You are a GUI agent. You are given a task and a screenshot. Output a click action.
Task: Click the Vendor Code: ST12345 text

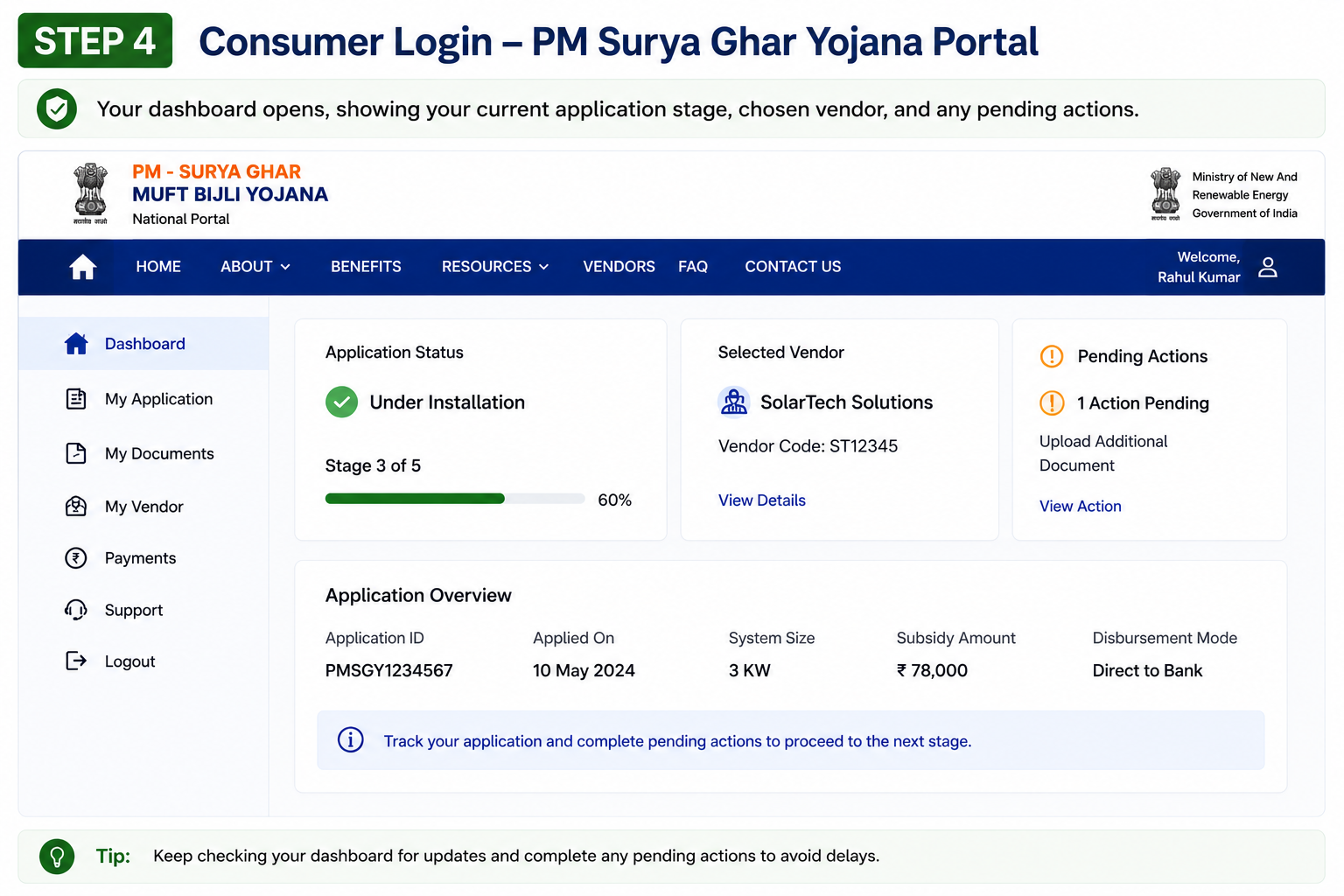click(x=808, y=446)
